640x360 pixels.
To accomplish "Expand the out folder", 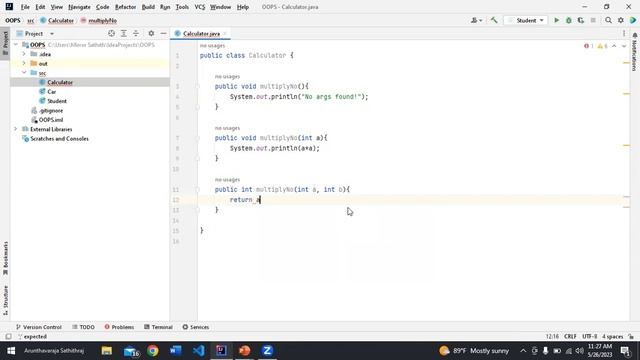I will click(24, 63).
